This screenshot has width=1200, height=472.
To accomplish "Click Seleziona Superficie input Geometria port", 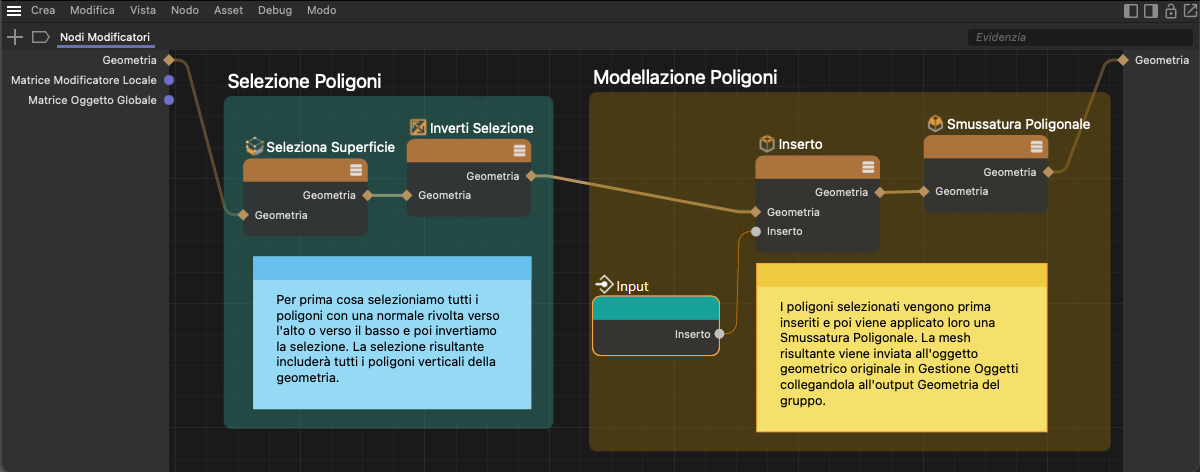I will click(242, 215).
